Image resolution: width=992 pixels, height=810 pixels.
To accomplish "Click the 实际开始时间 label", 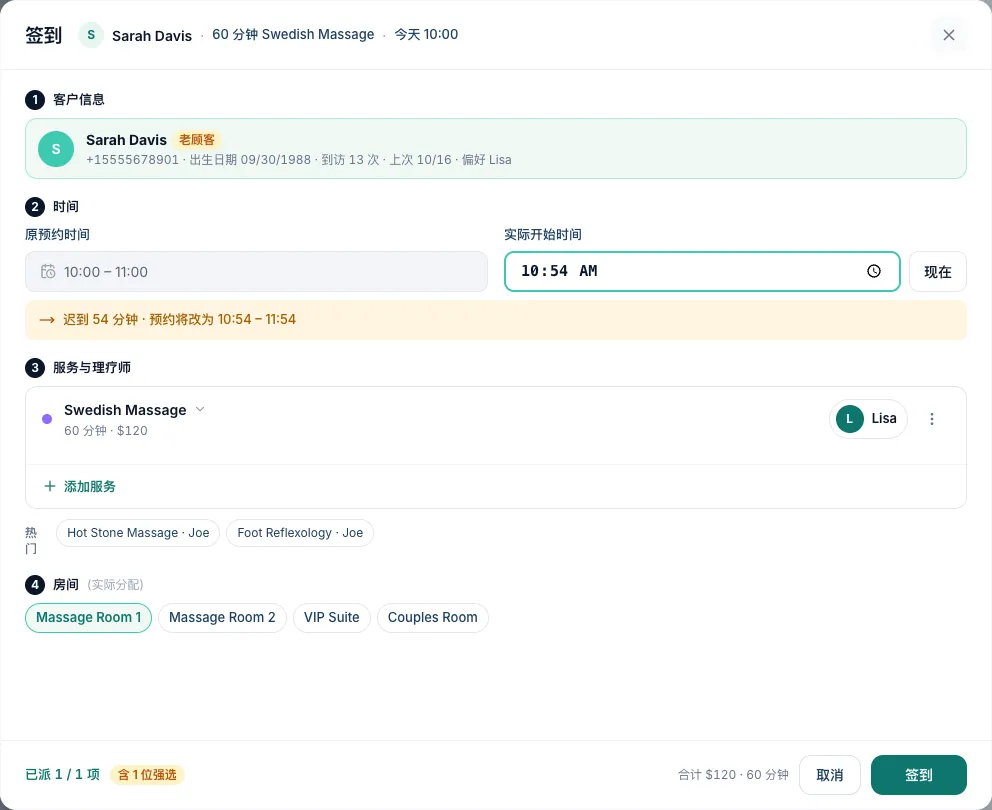I will point(543,235).
